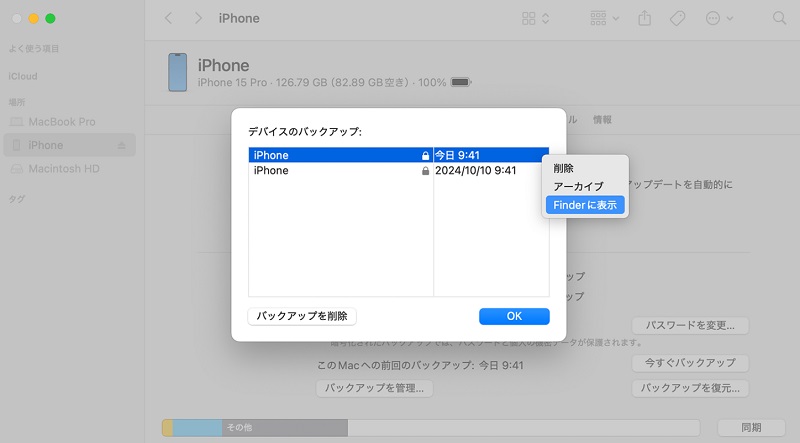Screen dimensions: 800x443
Task: Click the OK button in the dialog
Action: 514,316
